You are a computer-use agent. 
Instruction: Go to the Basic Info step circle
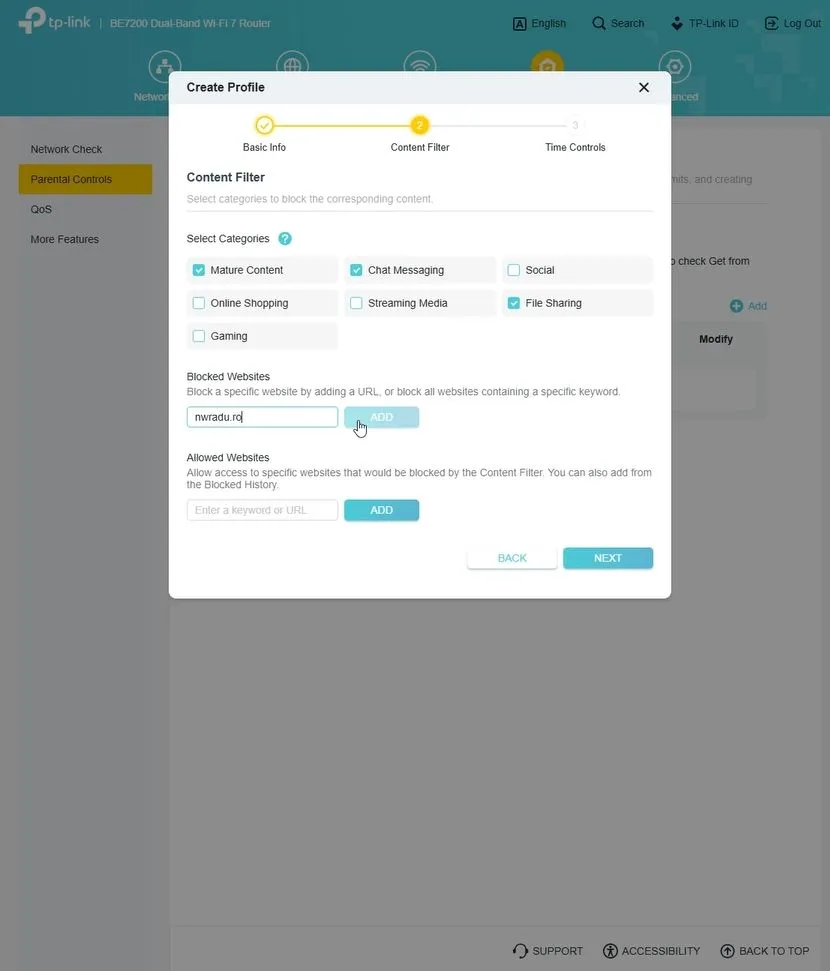264,125
